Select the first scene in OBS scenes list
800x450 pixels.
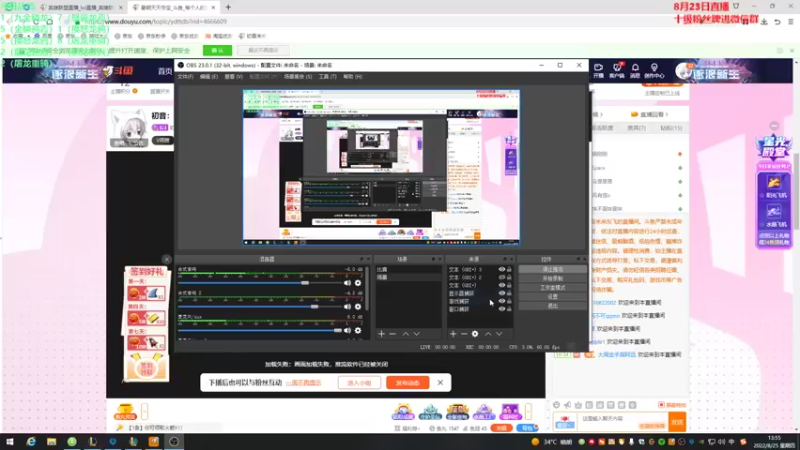click(x=408, y=269)
